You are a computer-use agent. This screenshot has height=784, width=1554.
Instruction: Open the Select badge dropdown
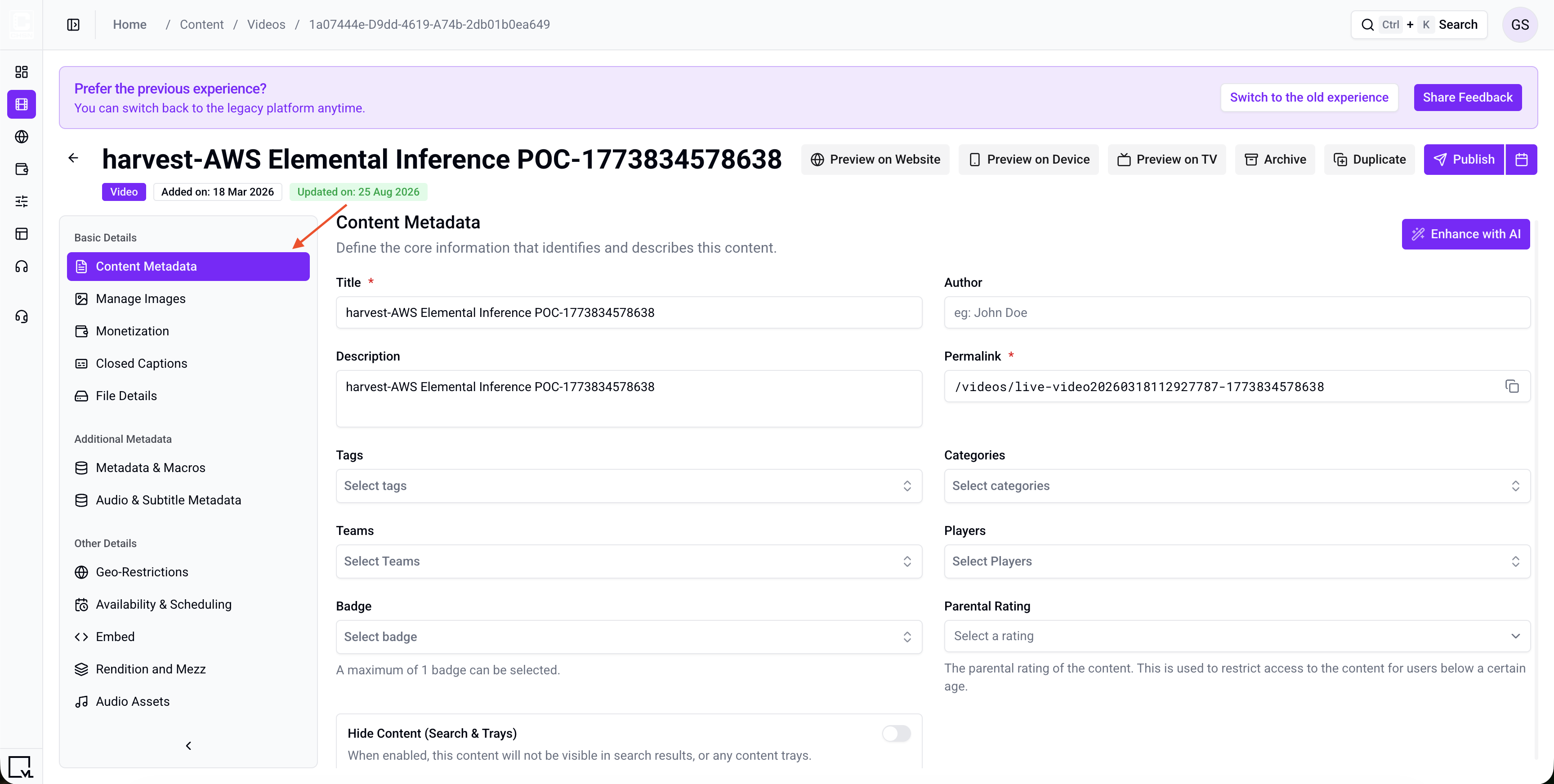(x=629, y=636)
